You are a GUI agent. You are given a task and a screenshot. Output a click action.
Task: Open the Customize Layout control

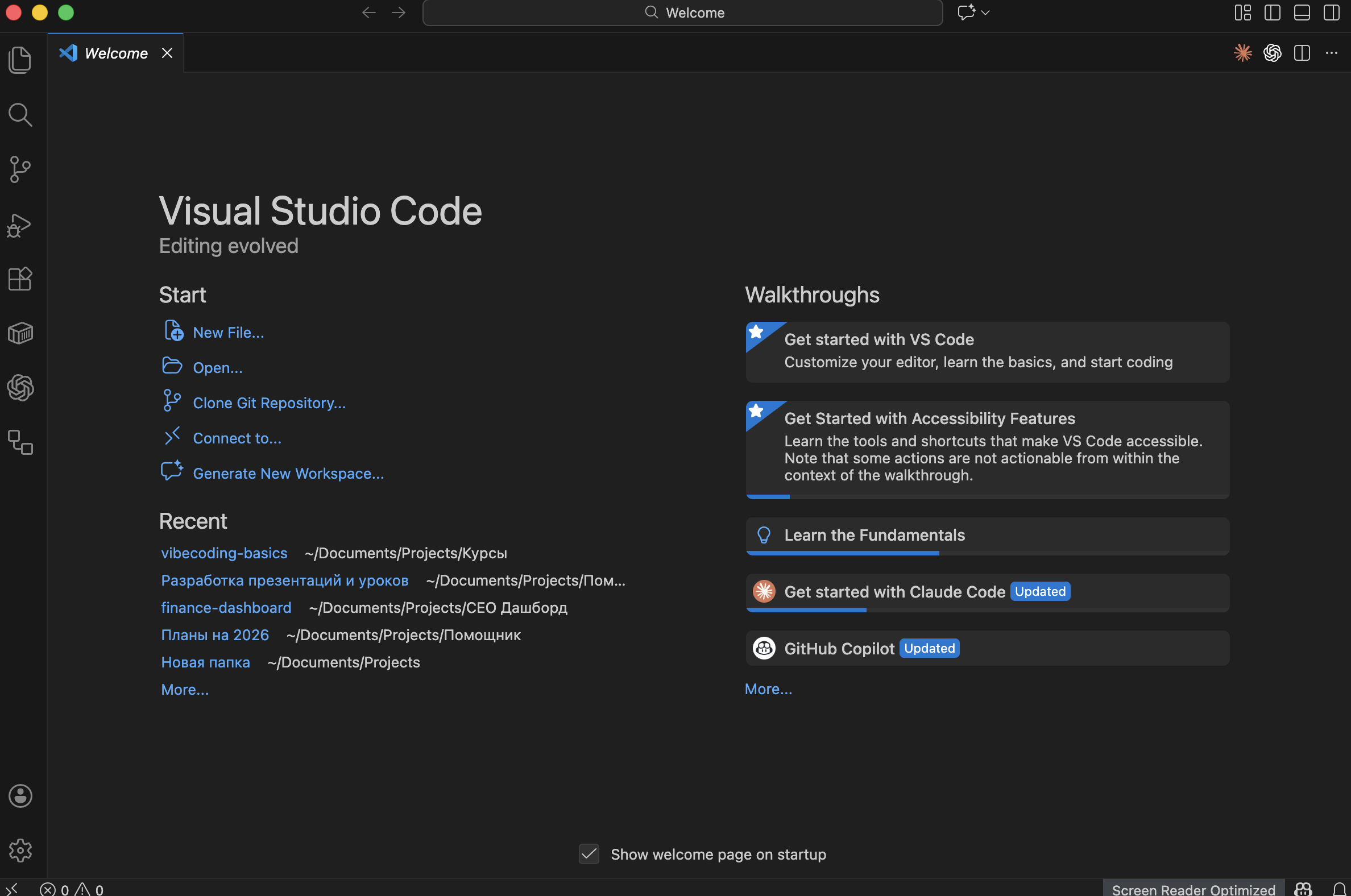1243,13
